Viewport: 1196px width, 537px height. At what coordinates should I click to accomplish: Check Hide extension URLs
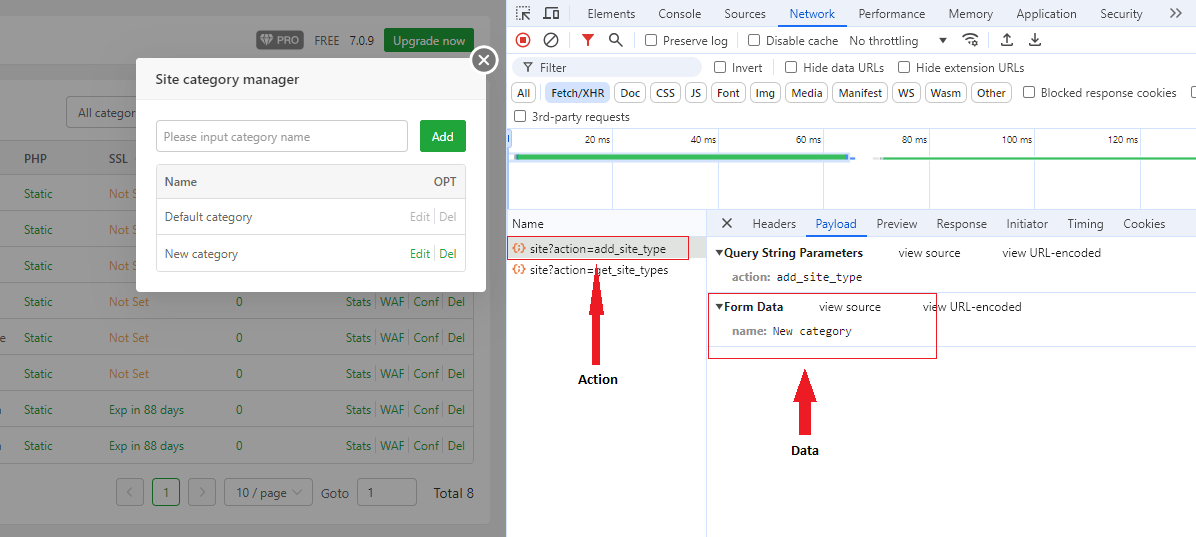[904, 68]
